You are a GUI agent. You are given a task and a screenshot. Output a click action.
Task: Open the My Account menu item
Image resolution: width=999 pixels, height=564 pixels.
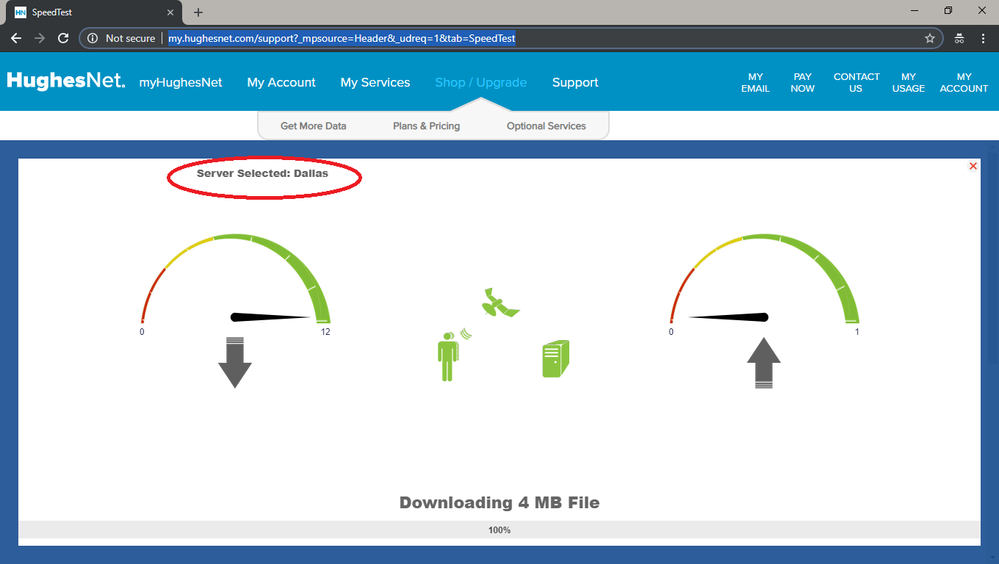(x=281, y=82)
